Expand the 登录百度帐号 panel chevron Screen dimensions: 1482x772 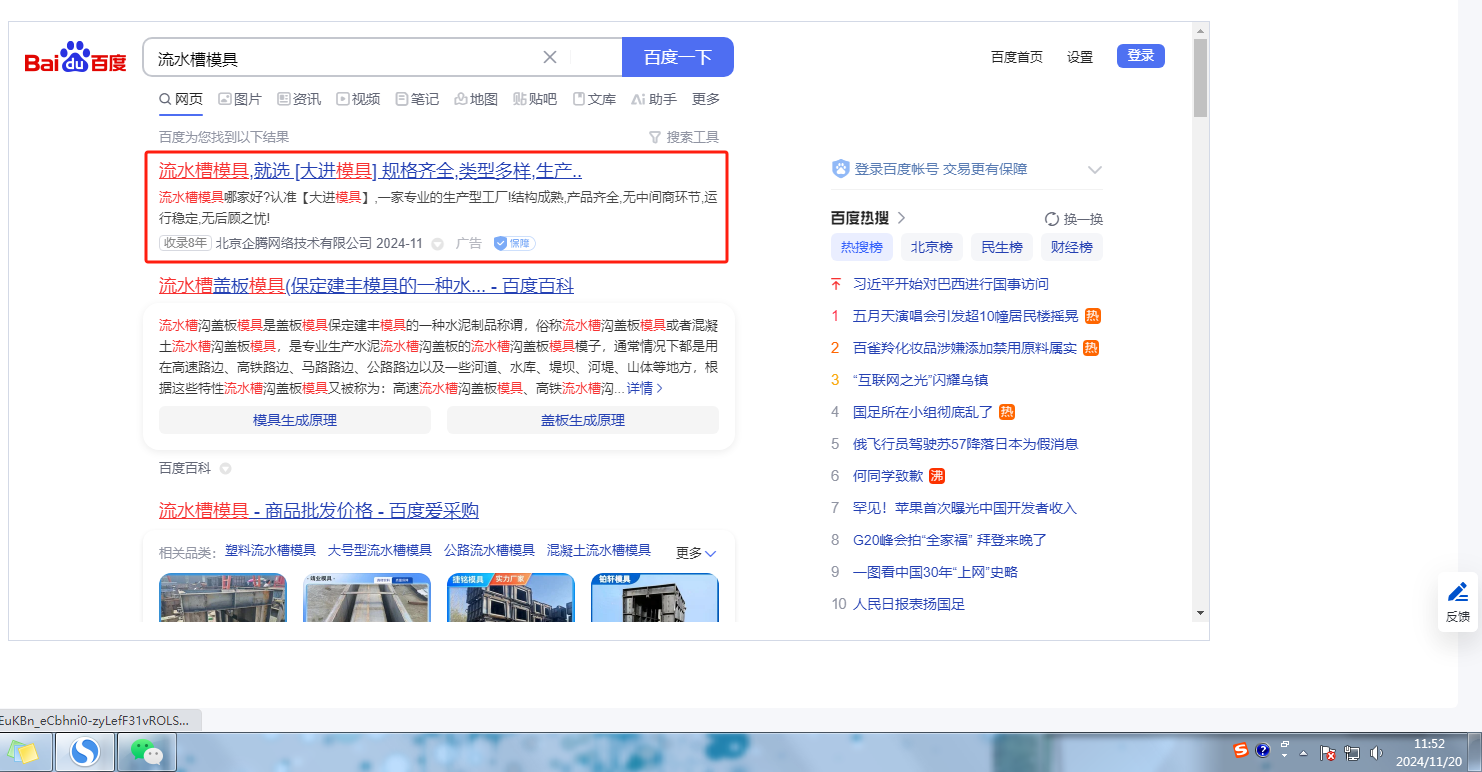(1094, 170)
